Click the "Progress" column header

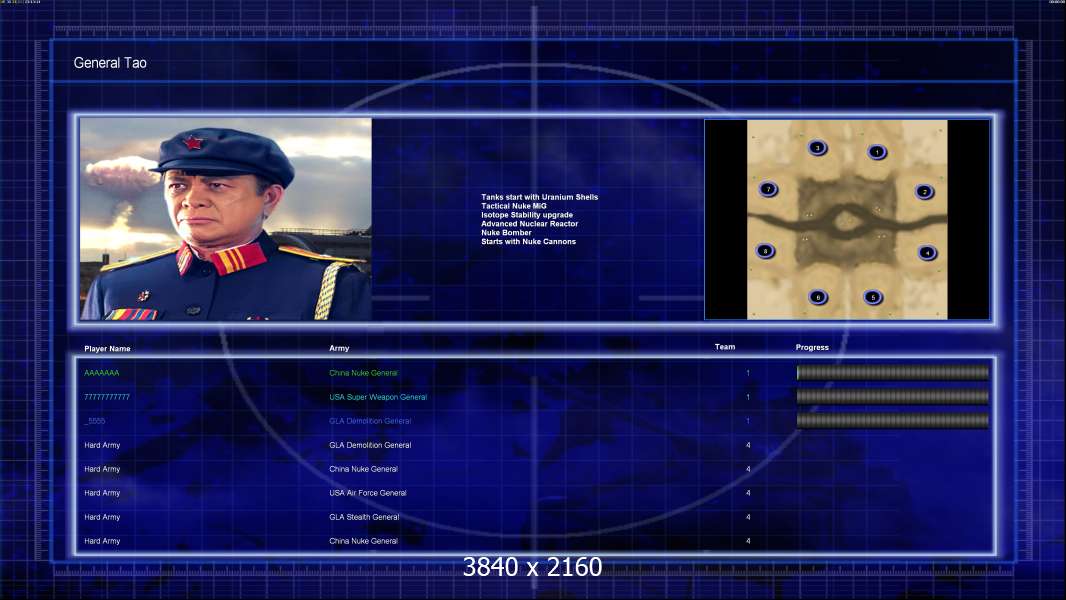(812, 347)
